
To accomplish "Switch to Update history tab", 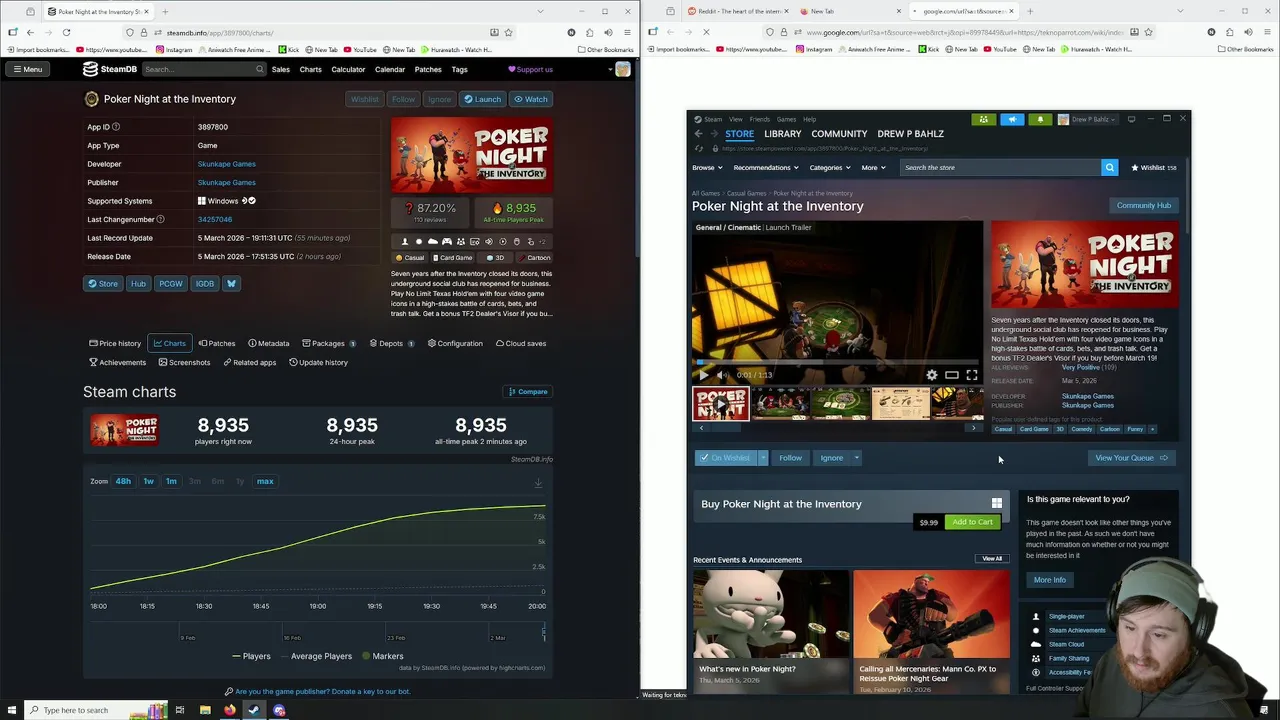I will pyautogui.click(x=318, y=362).
